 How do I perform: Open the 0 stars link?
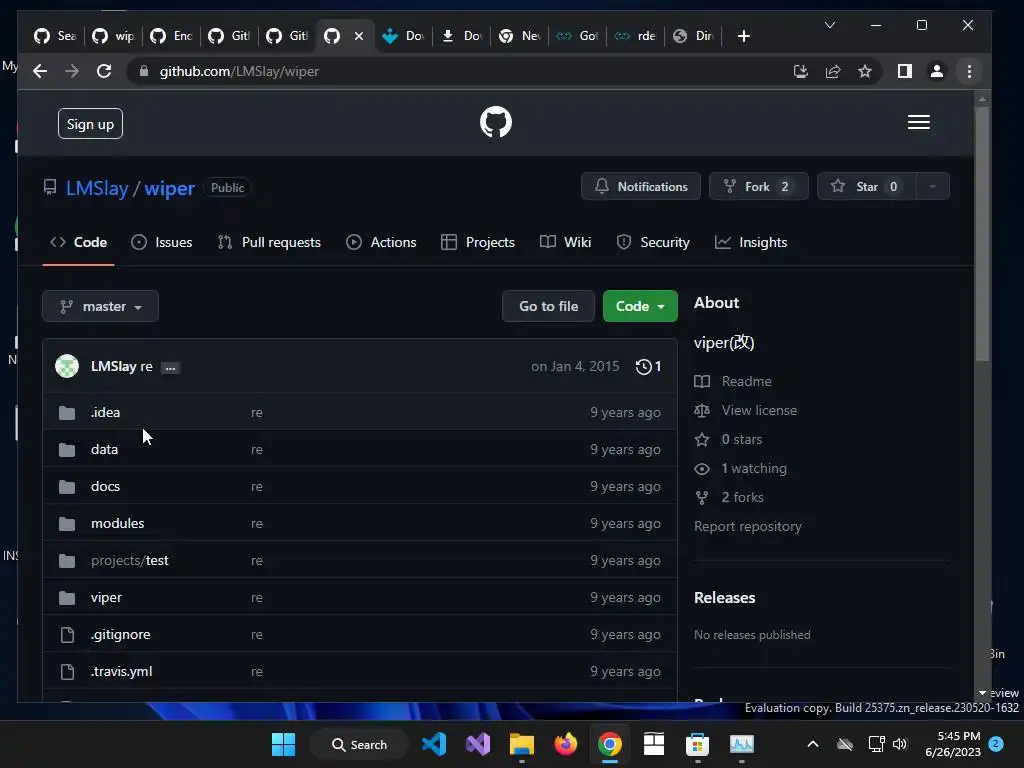(x=741, y=440)
